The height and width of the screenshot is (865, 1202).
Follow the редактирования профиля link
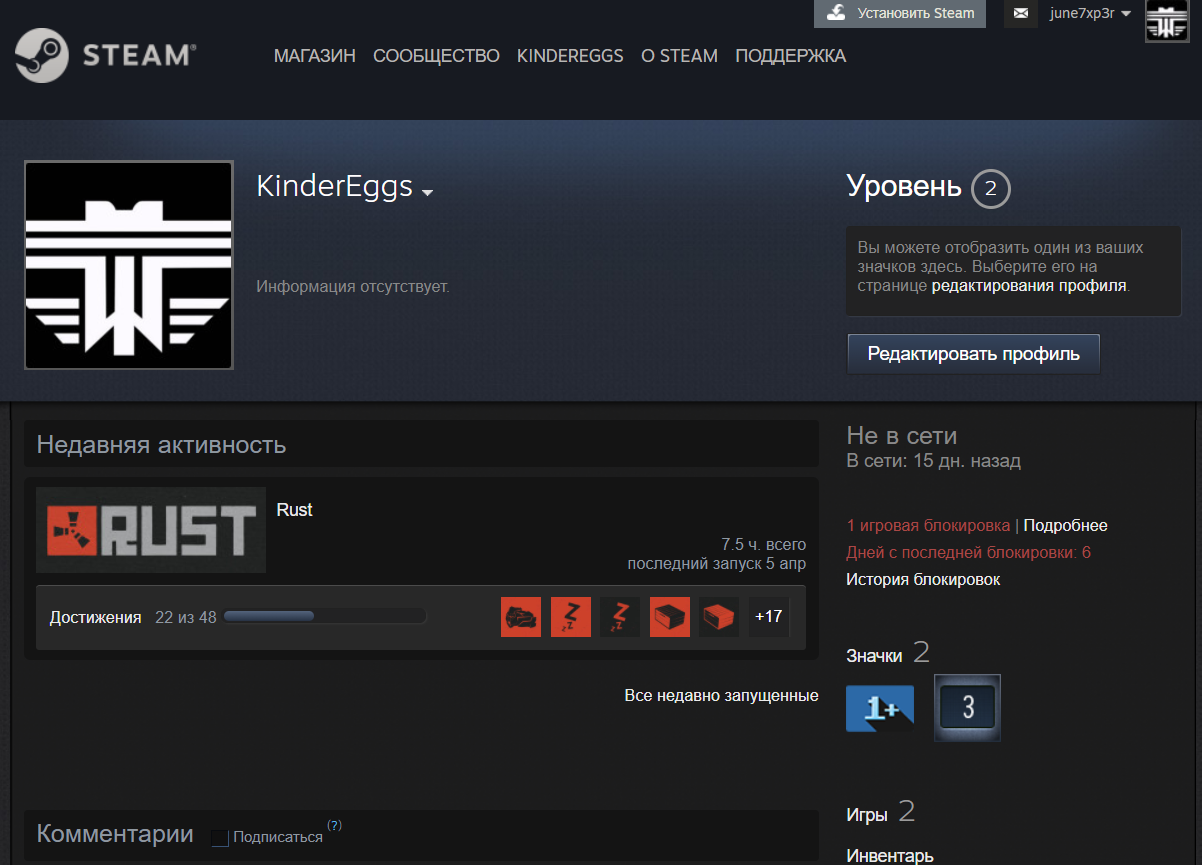click(x=1029, y=285)
